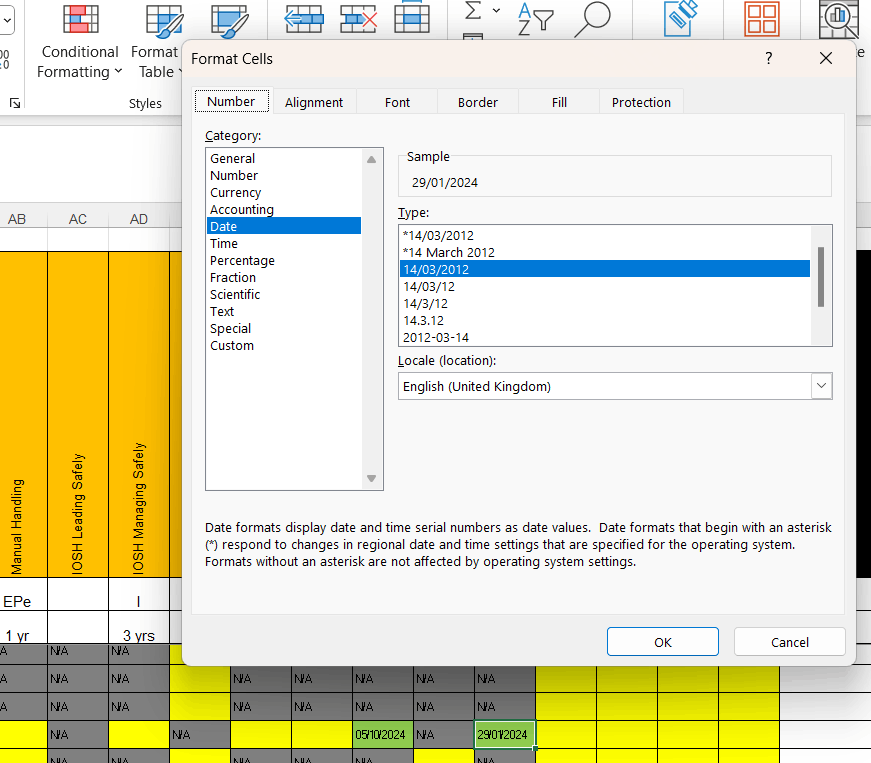Click the IOSH Leading Safely header cell
Screen dimensions: 871x763
pos(78,414)
